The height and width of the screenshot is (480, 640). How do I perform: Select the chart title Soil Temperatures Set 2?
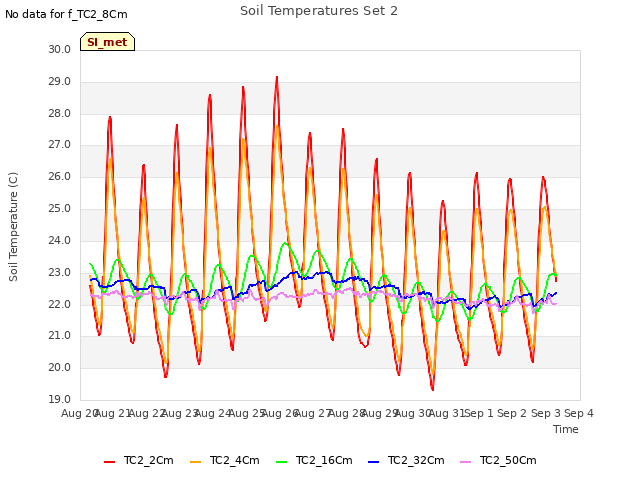tap(319, 11)
